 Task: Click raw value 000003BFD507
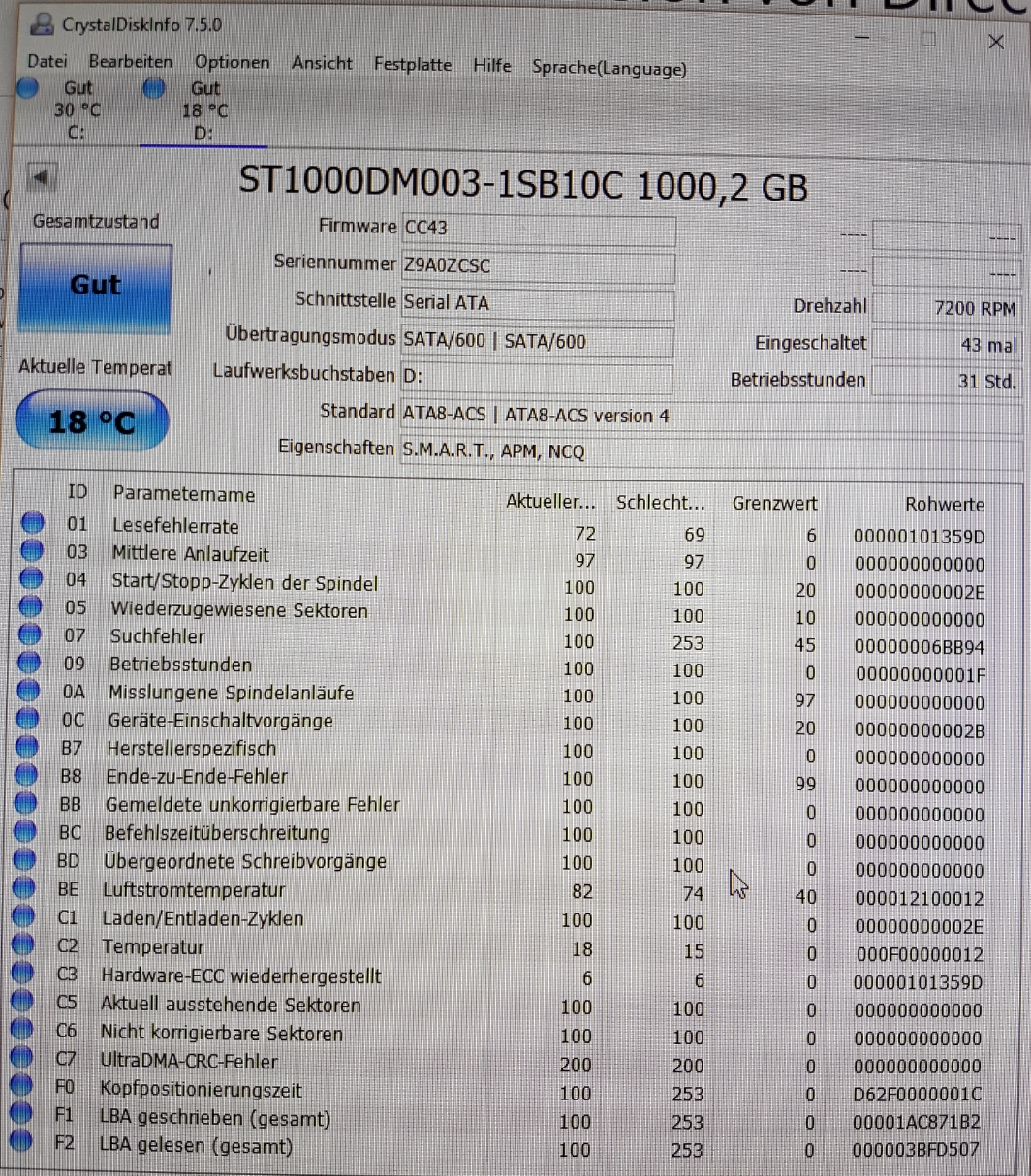(916, 1150)
